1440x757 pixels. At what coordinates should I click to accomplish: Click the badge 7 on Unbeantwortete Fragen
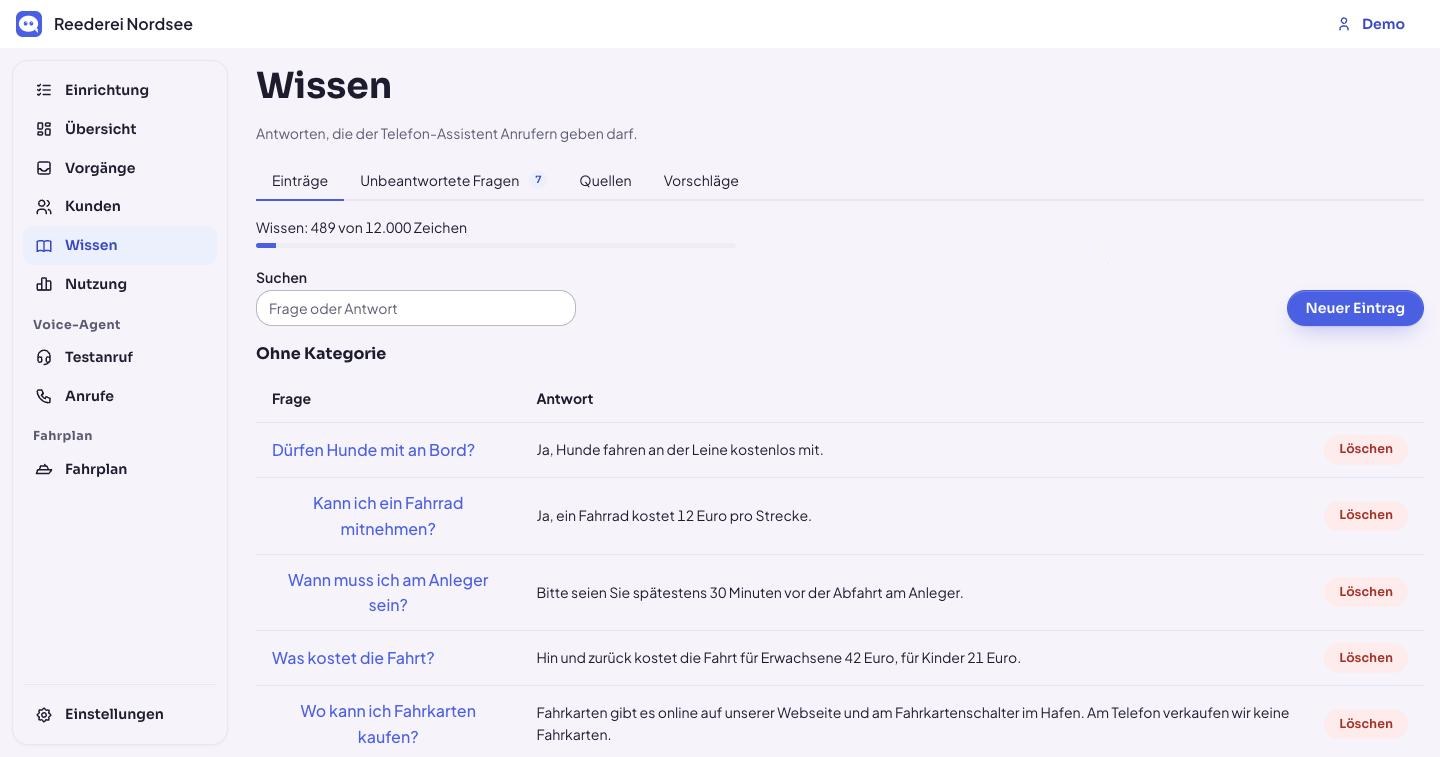pos(538,180)
